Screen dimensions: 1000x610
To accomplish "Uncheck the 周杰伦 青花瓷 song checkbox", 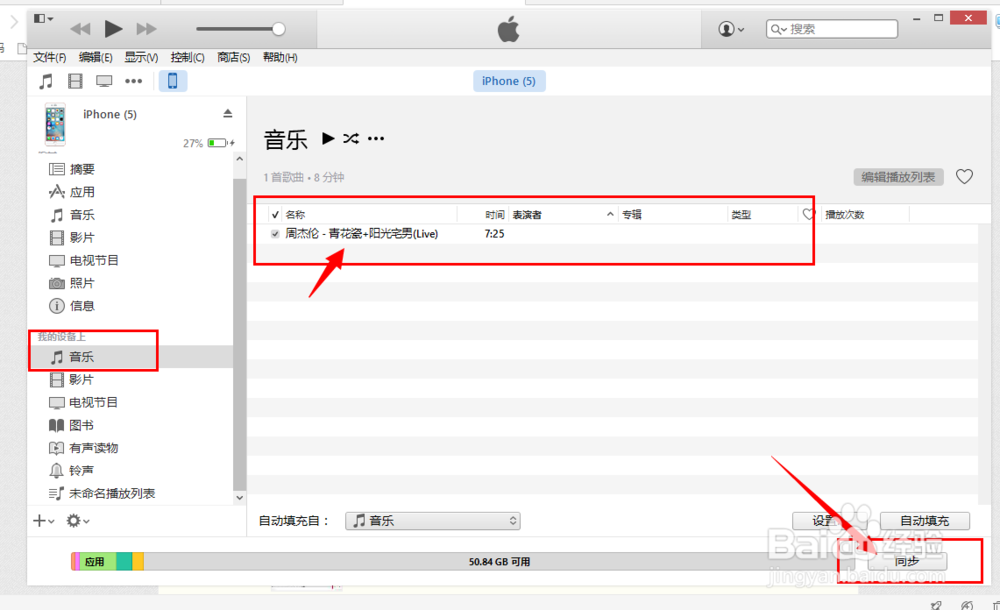I will point(275,234).
